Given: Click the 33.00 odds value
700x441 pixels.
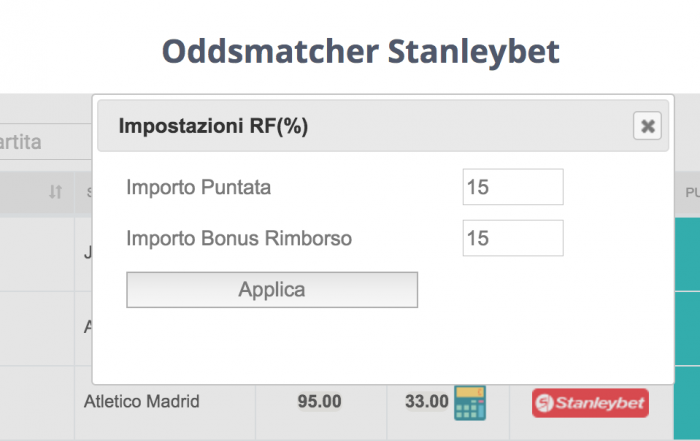Looking at the screenshot, I should tap(426, 401).
